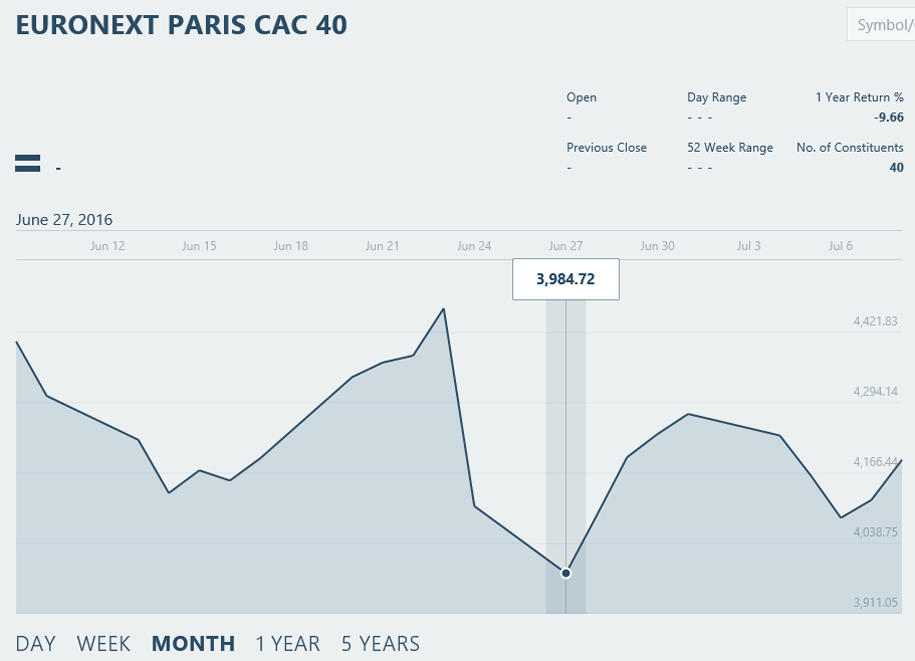915x661 pixels.
Task: Click the 3,984.72 value tooltip
Action: 565,279
